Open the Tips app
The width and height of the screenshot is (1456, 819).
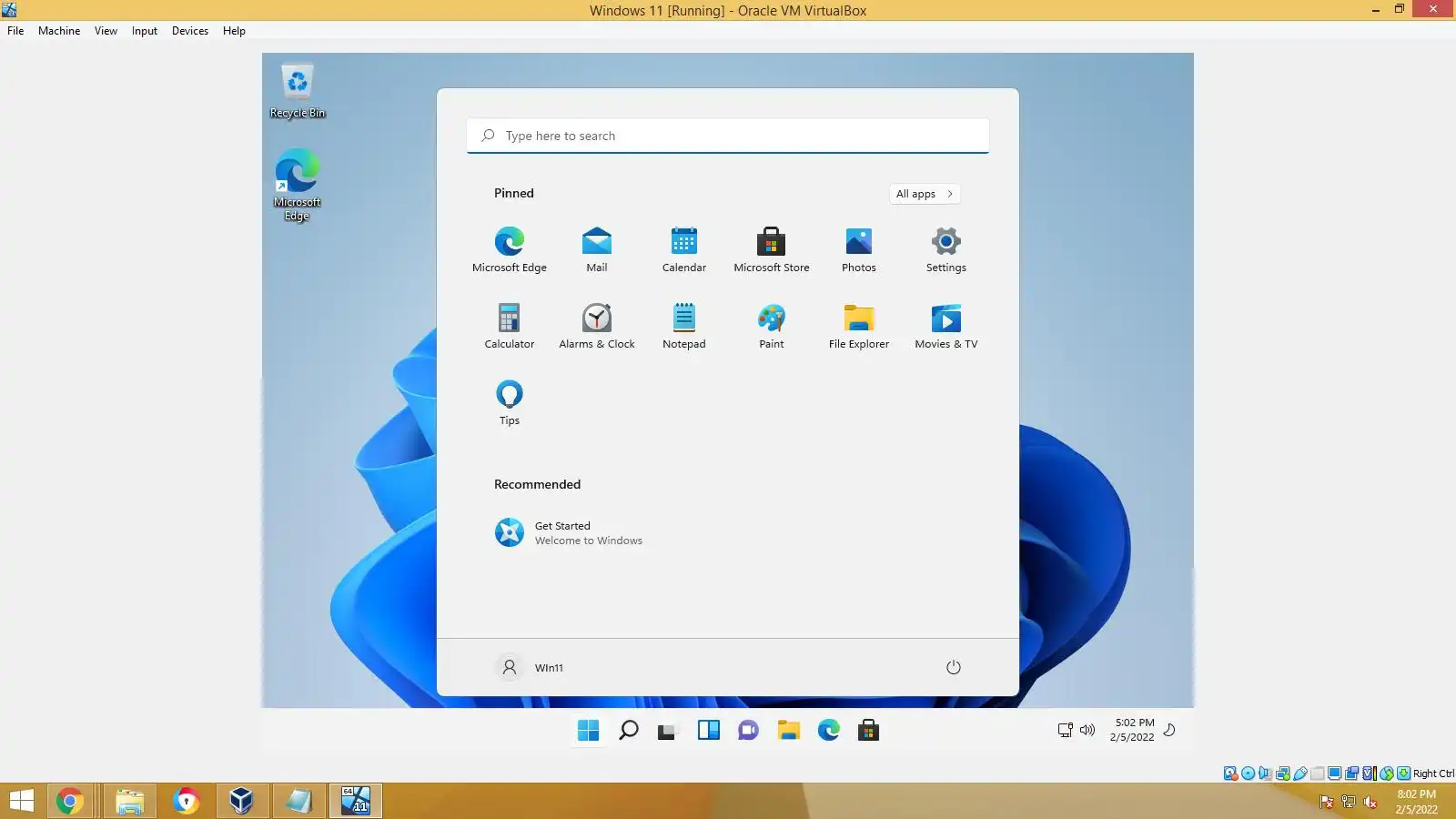click(x=510, y=402)
